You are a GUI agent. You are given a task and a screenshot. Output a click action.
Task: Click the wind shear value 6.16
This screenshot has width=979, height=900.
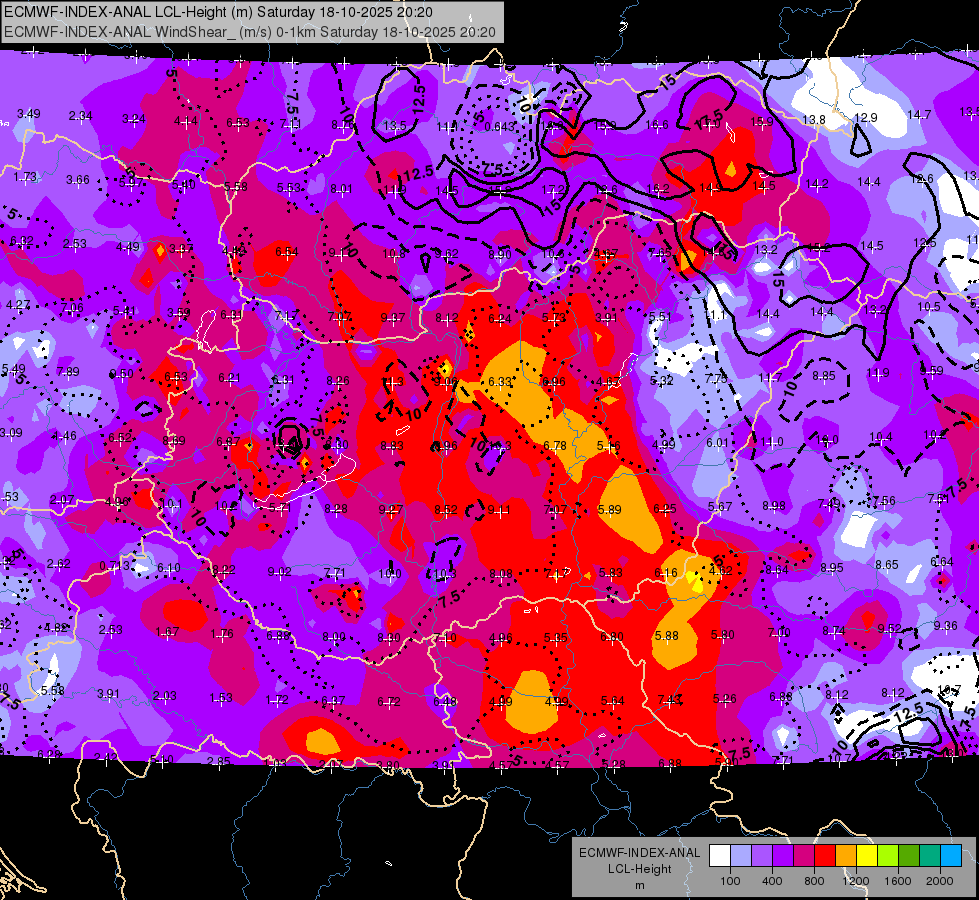coord(666,573)
